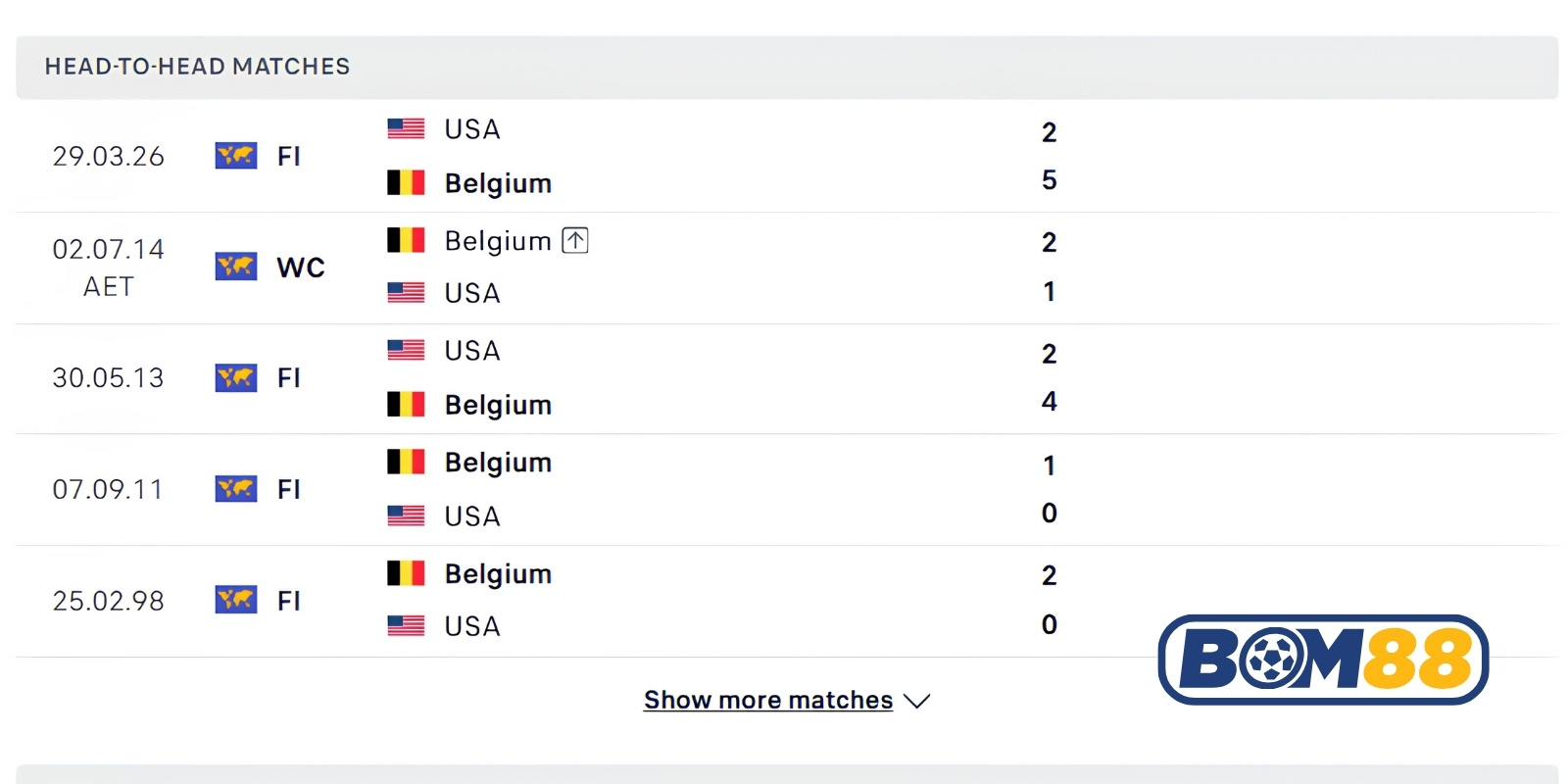Open the USA team in the 02.07.14 match

pyautogui.click(x=472, y=293)
